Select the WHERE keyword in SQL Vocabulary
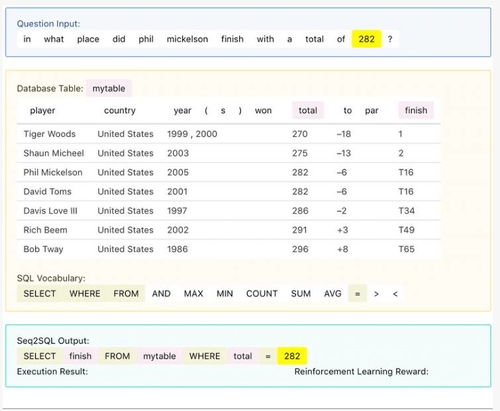 pos(85,294)
